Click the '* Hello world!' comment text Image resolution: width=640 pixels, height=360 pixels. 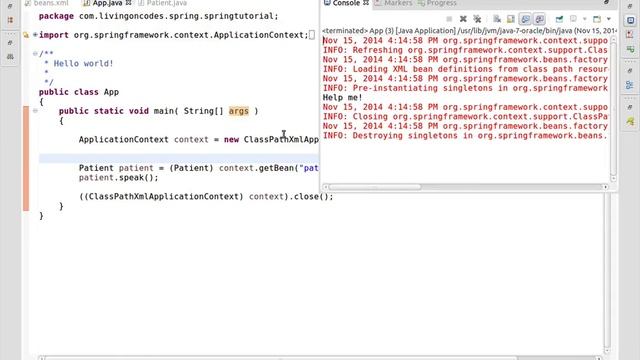point(79,63)
